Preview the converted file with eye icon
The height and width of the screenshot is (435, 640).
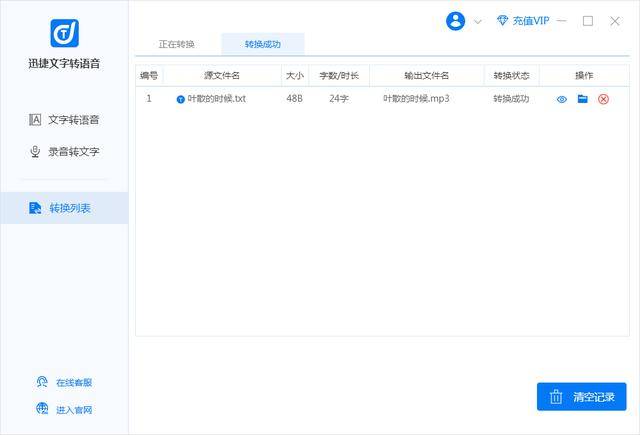(562, 99)
